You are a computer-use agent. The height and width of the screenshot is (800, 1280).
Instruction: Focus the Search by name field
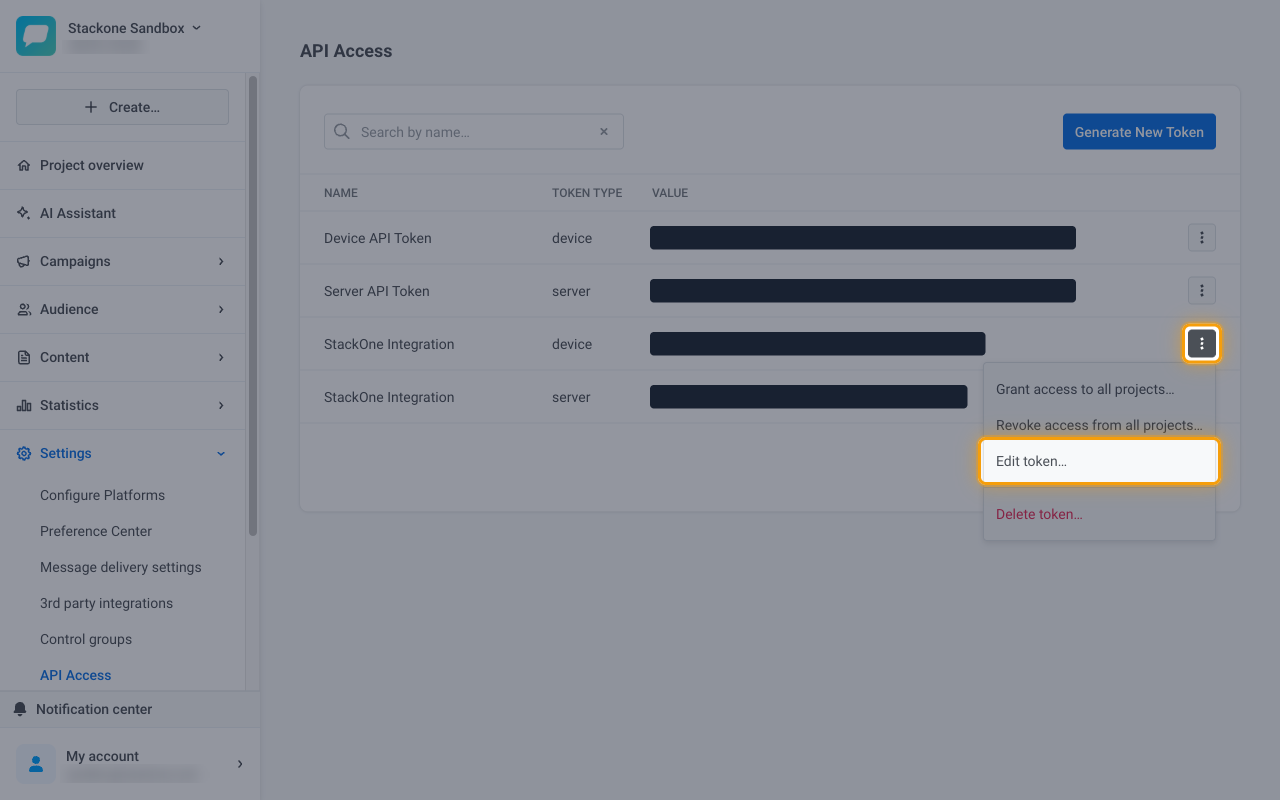pos(474,132)
